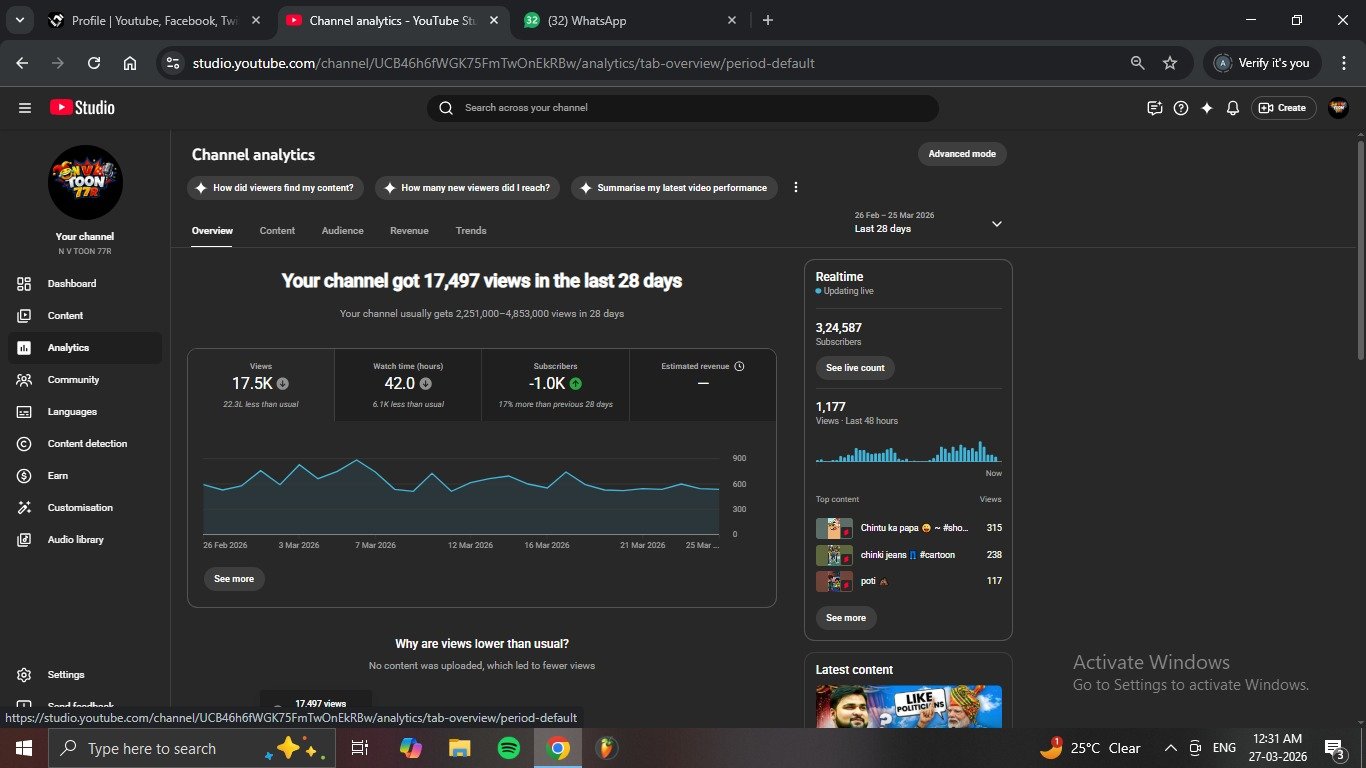Viewport: 1366px width, 768px height.
Task: Click the page vertical scrollbar
Action: pos(1360,250)
